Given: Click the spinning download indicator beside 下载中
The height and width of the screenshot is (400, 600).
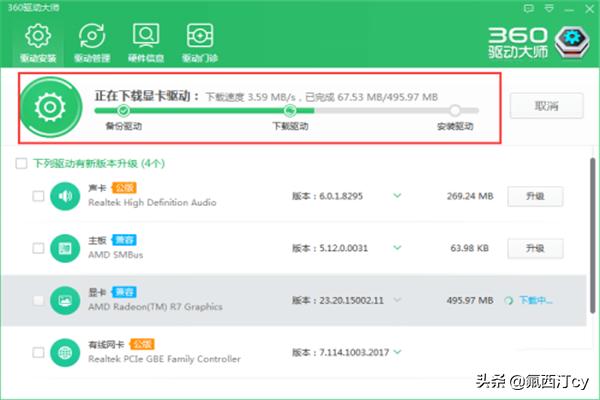Looking at the screenshot, I should [509, 301].
